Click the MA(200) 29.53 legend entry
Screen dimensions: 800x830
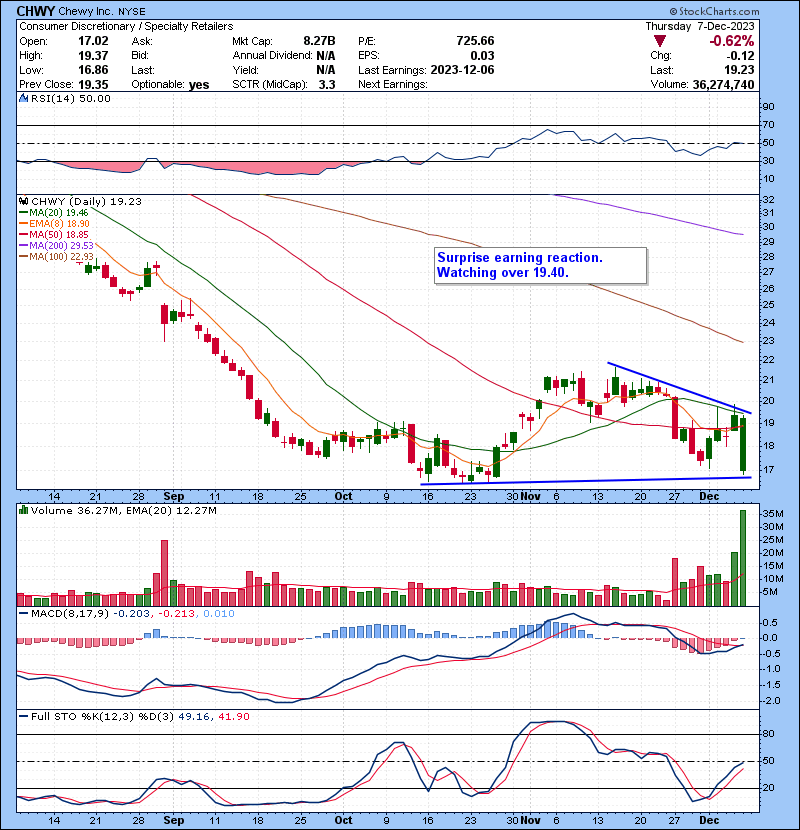point(56,246)
